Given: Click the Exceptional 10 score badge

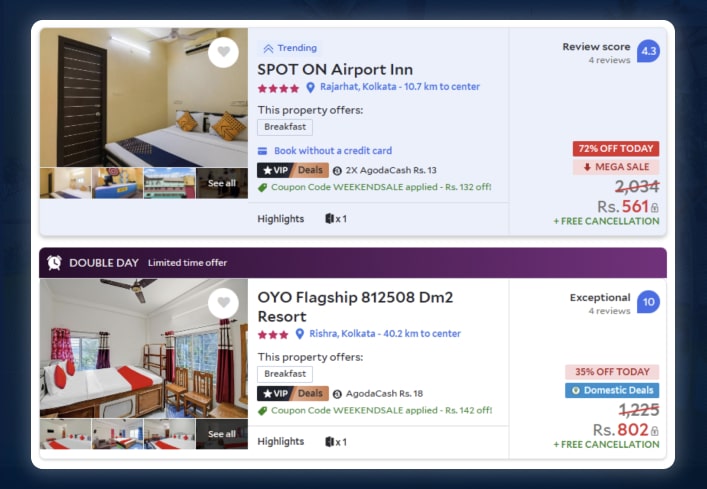Looking at the screenshot, I should coord(648,302).
